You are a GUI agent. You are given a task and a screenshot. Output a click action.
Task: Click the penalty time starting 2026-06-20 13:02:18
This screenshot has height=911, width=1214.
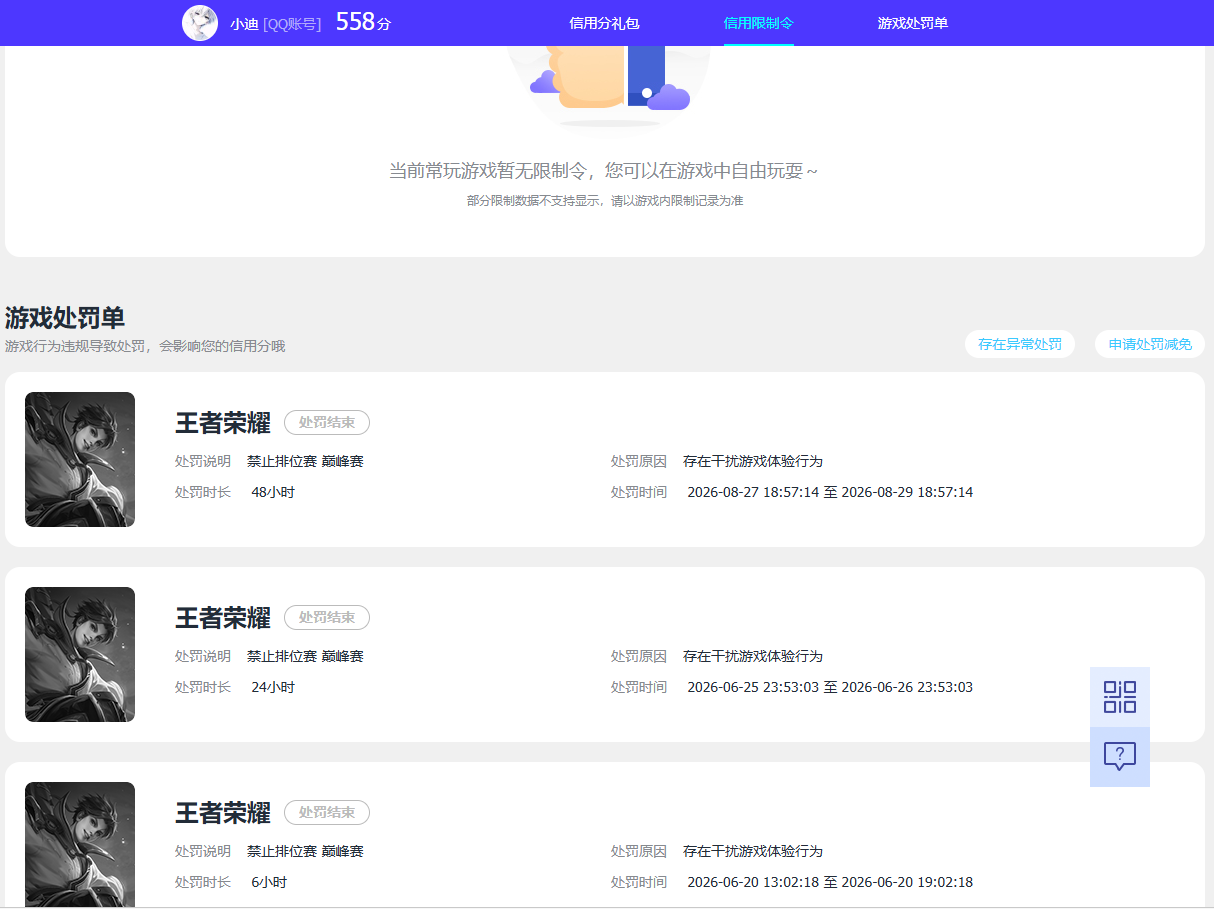[830, 883]
